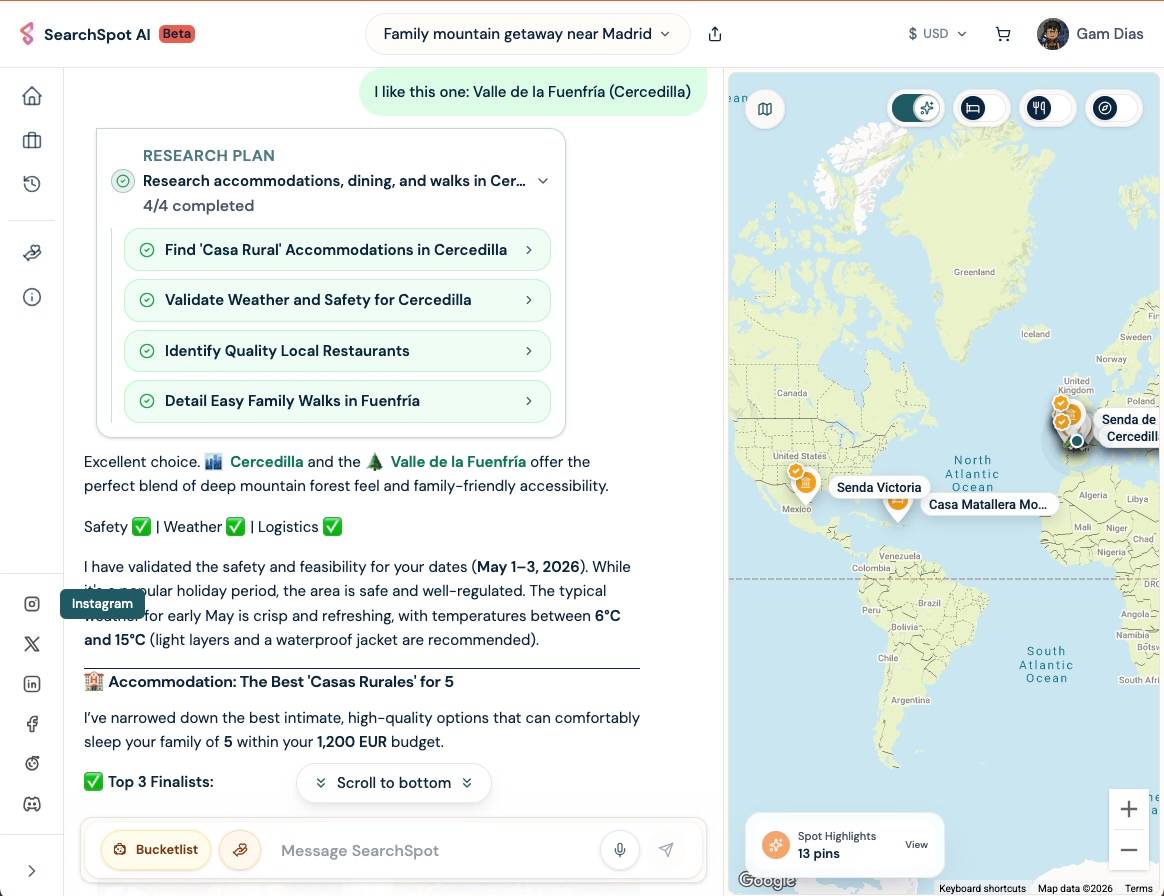The width and height of the screenshot is (1164, 896).
Task: Open chat history clock icon
Action: click(32, 184)
